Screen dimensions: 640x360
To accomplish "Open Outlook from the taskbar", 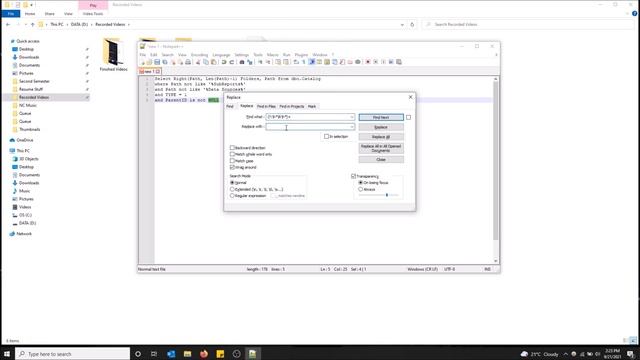I will point(171,354).
